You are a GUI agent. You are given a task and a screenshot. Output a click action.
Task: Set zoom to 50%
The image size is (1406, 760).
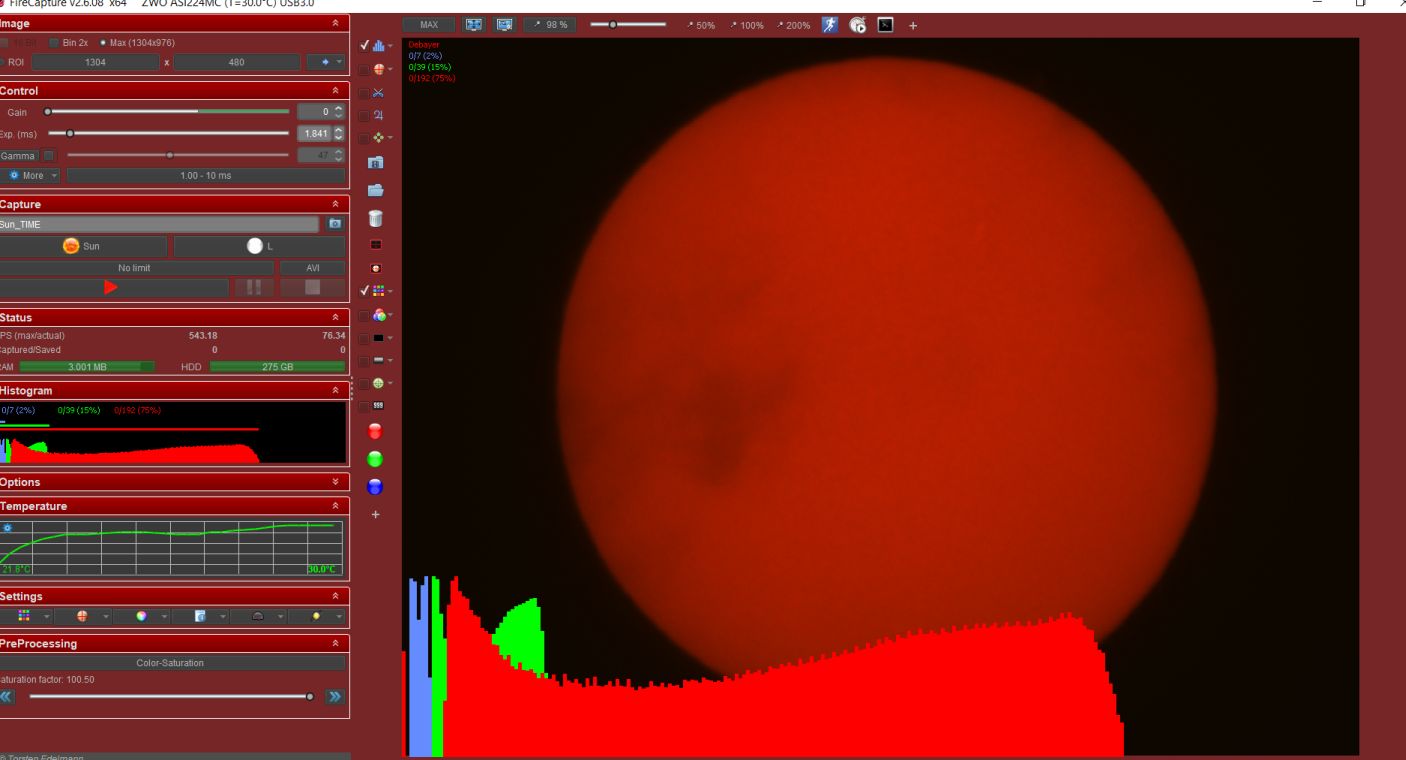pos(700,25)
